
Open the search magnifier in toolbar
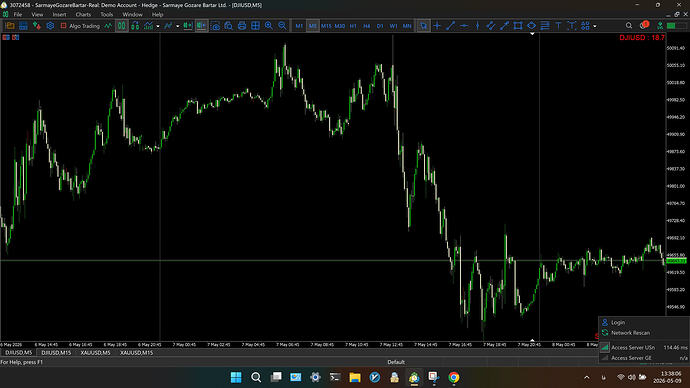[x=629, y=26]
